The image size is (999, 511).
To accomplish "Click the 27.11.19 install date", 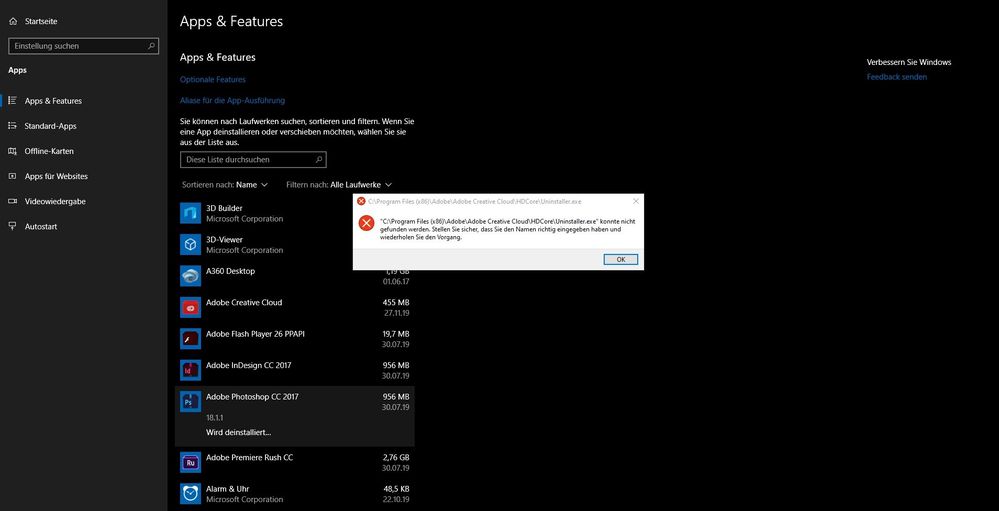I will point(396,313).
